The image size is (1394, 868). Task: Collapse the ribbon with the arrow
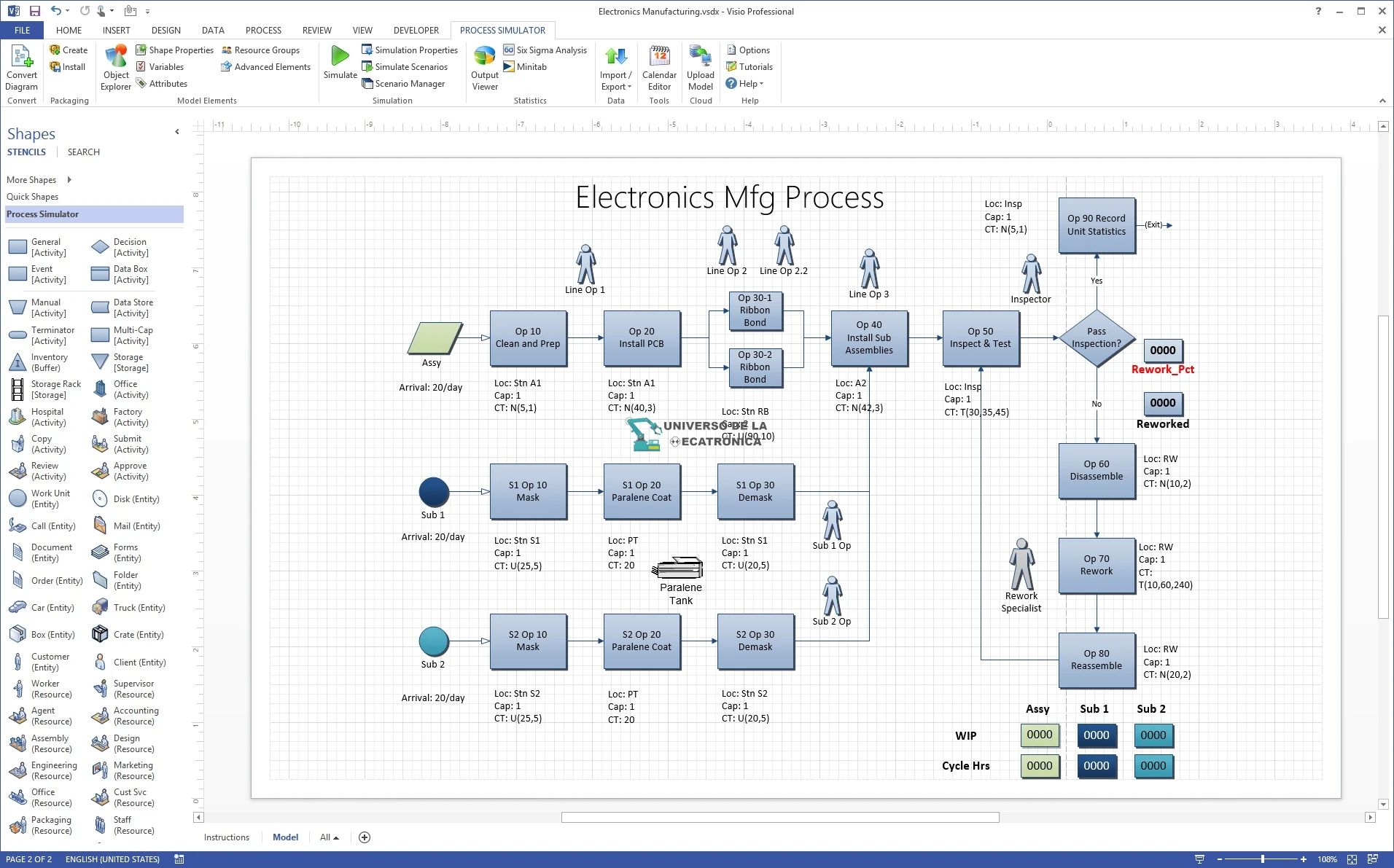[1382, 101]
